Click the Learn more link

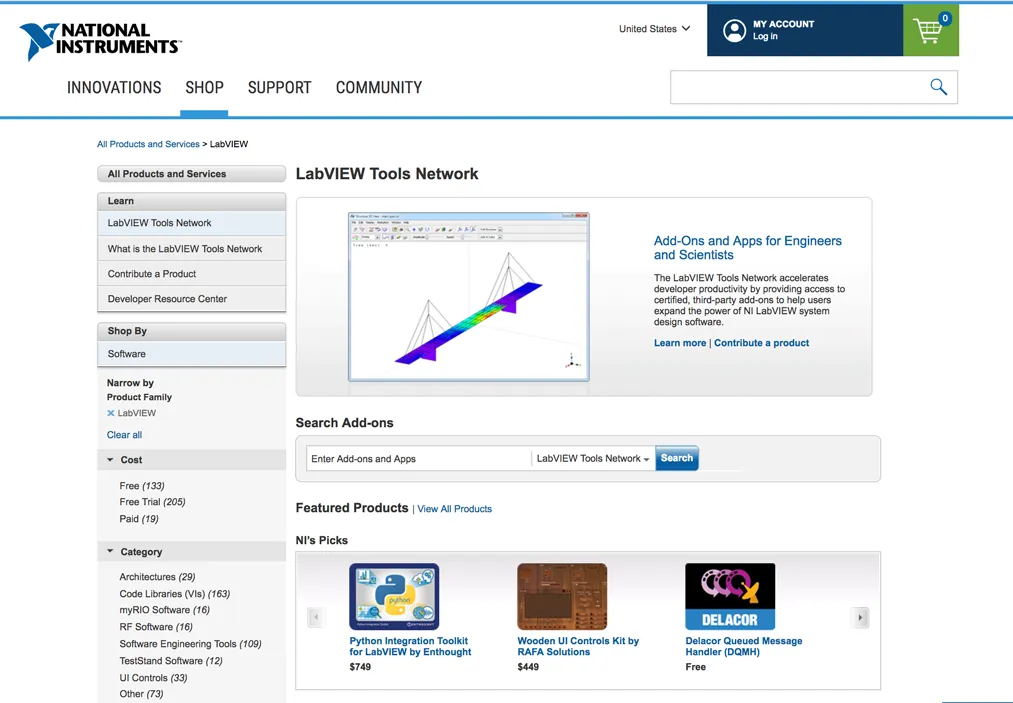pos(680,343)
